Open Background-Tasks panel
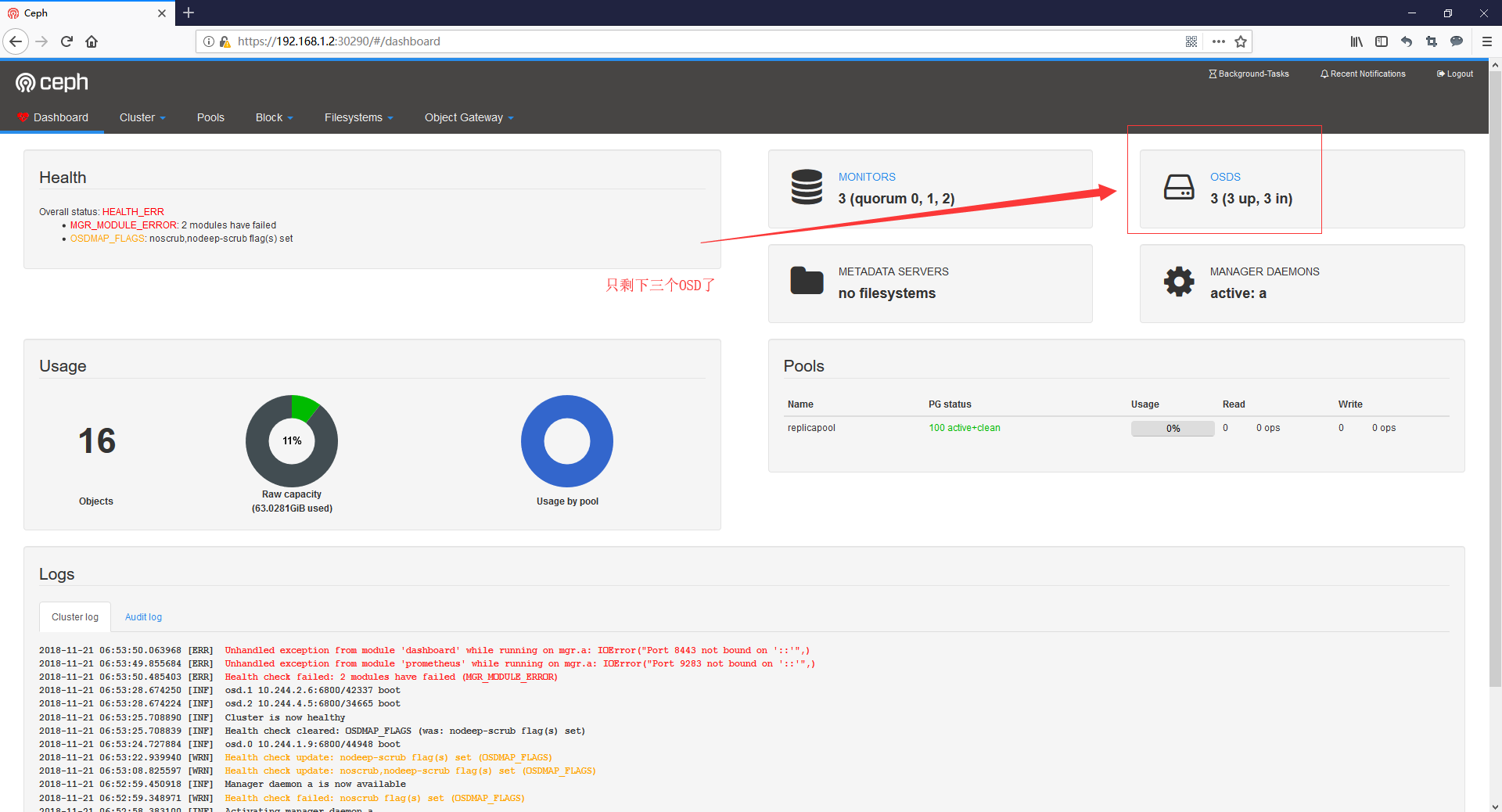The image size is (1502, 812). point(1249,74)
